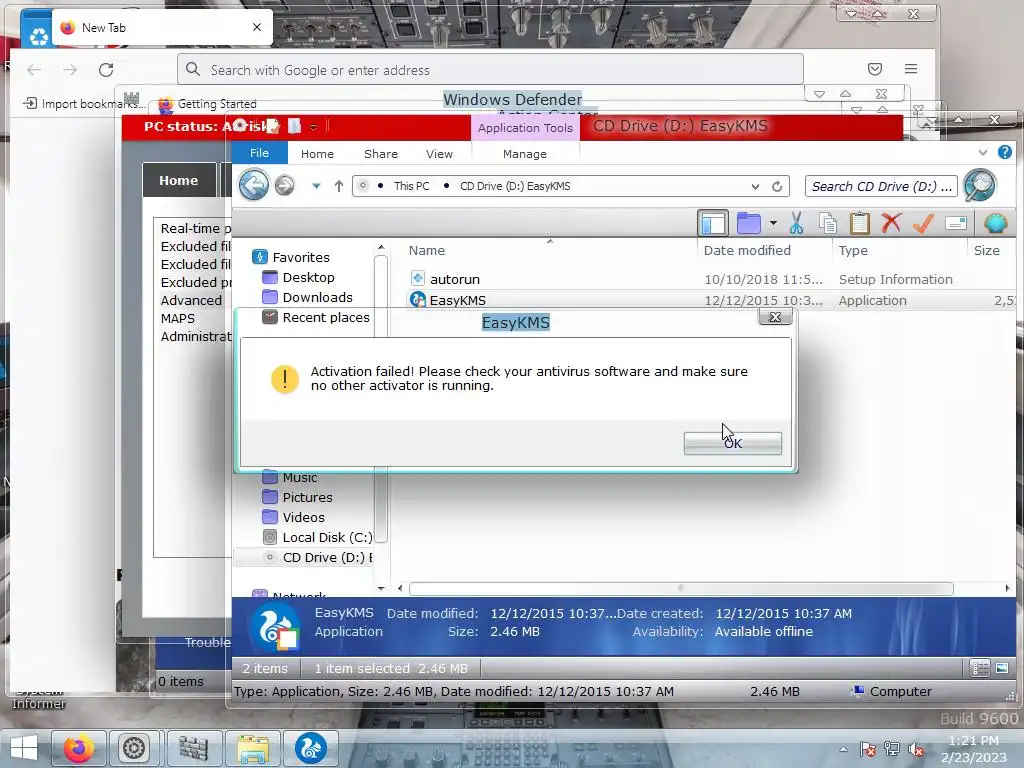1024x768 pixels.
Task: Click the Rename card icon in the toolbar
Action: [x=955, y=223]
